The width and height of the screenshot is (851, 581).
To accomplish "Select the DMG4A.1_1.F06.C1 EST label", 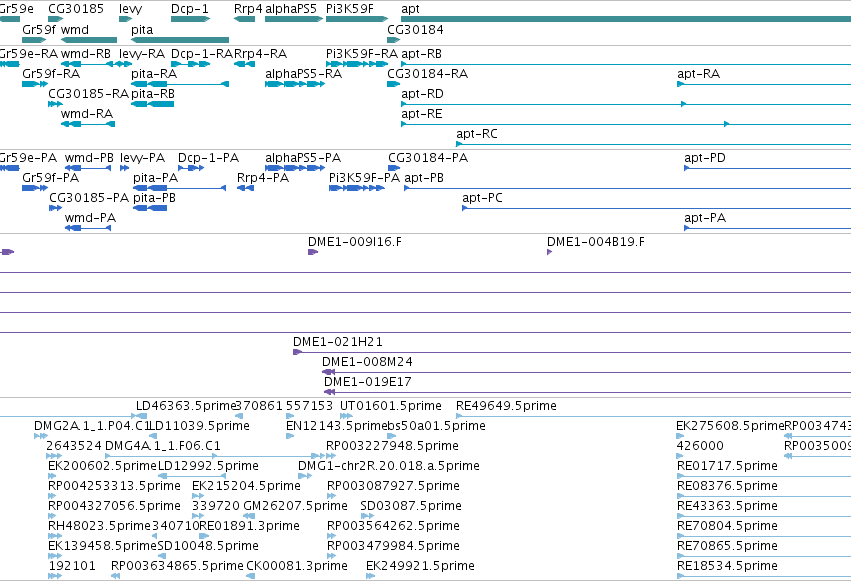I will pyautogui.click(x=162, y=446).
